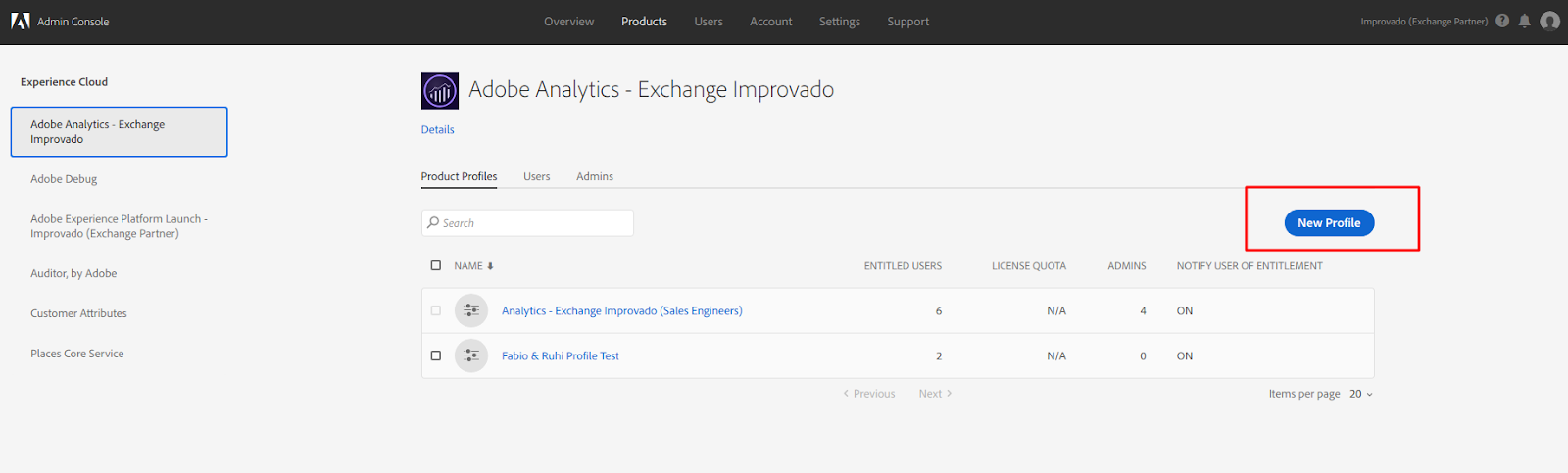The image size is (1568, 473).
Task: Open Analytics - Exchange Improvado (Sales Engineers) profile
Action: click(622, 310)
